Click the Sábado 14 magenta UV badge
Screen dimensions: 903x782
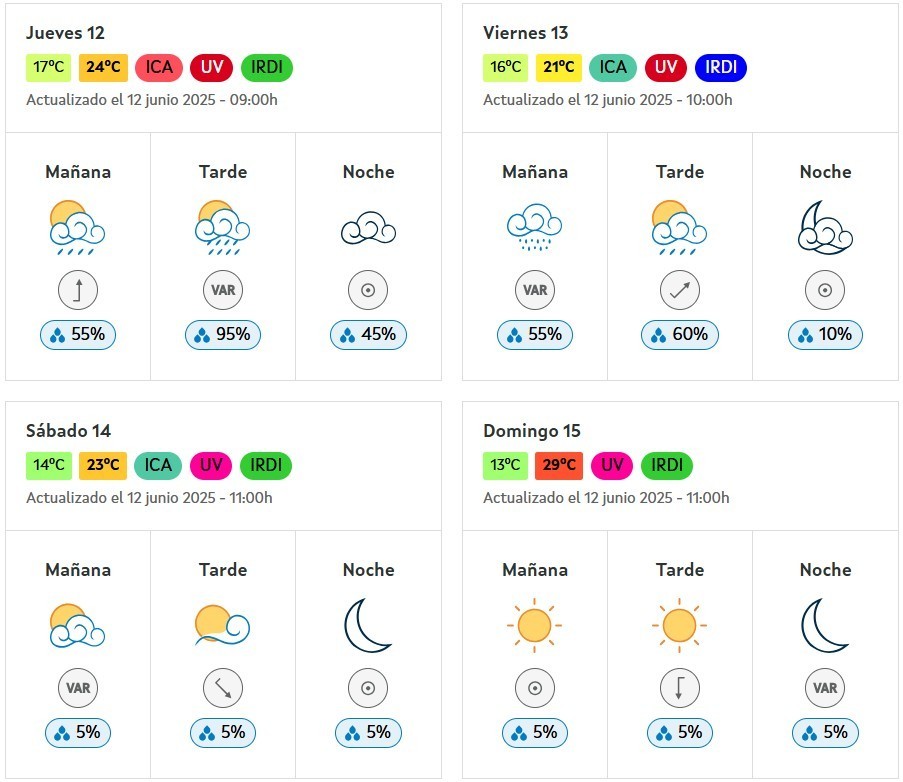(x=211, y=465)
